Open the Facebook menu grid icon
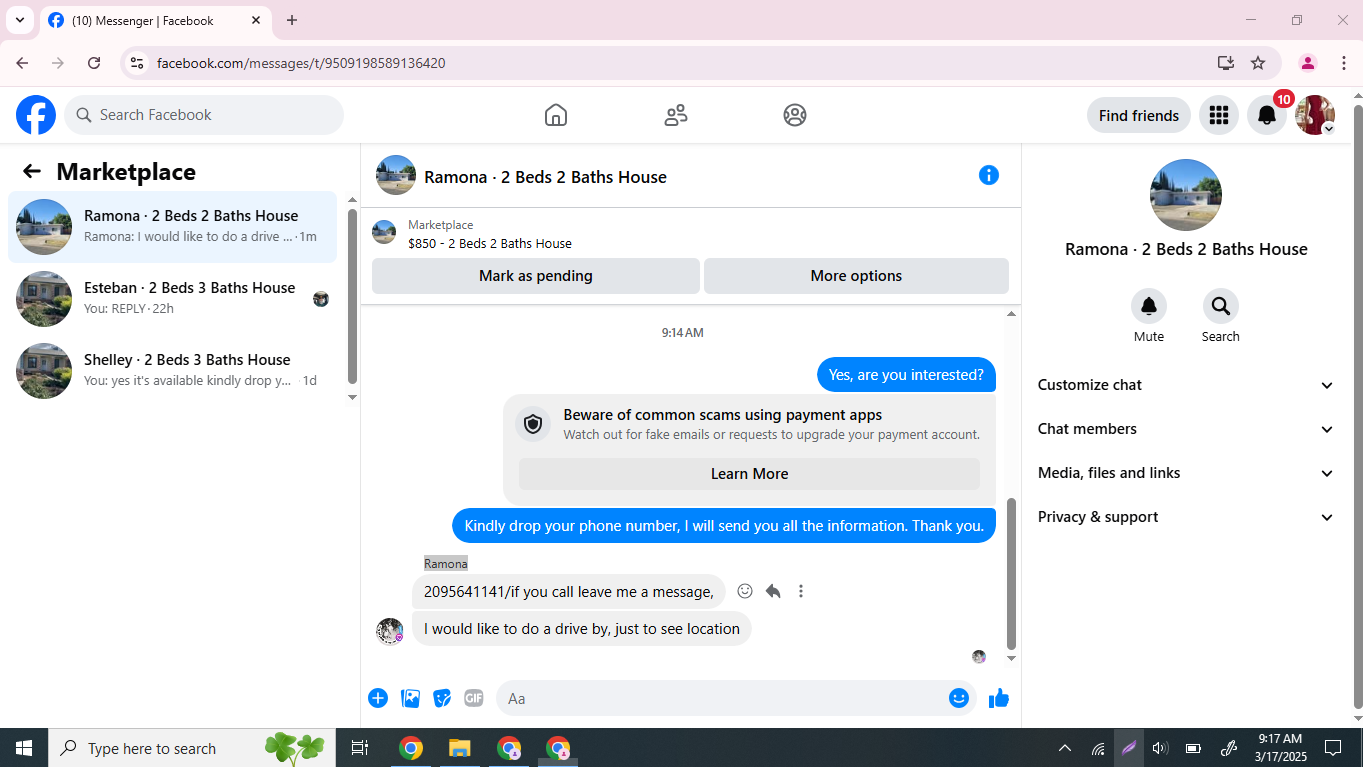The height and width of the screenshot is (767, 1363). (x=1218, y=115)
